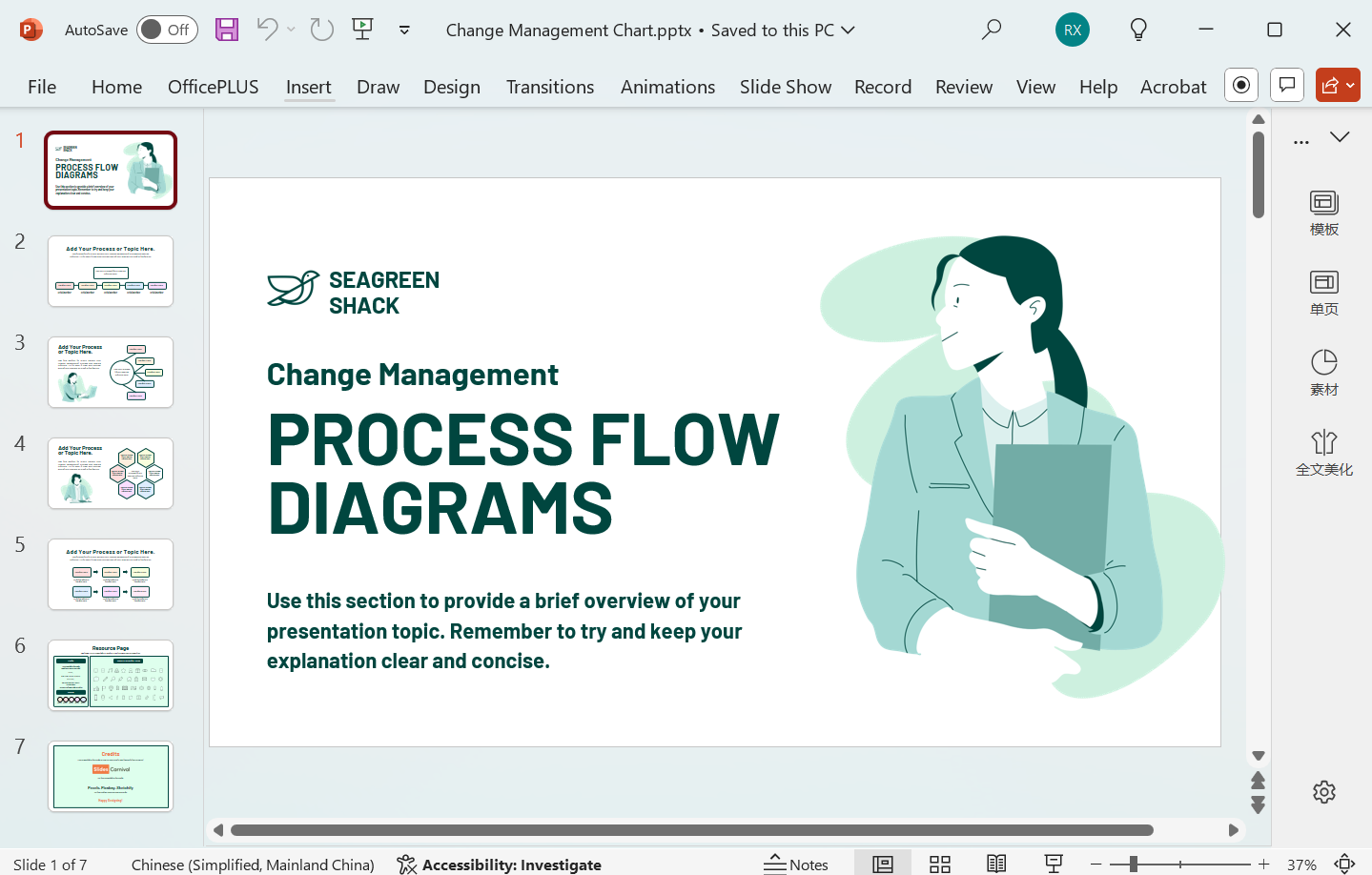Click the 全文美化 beautify icon

[x=1323, y=452]
